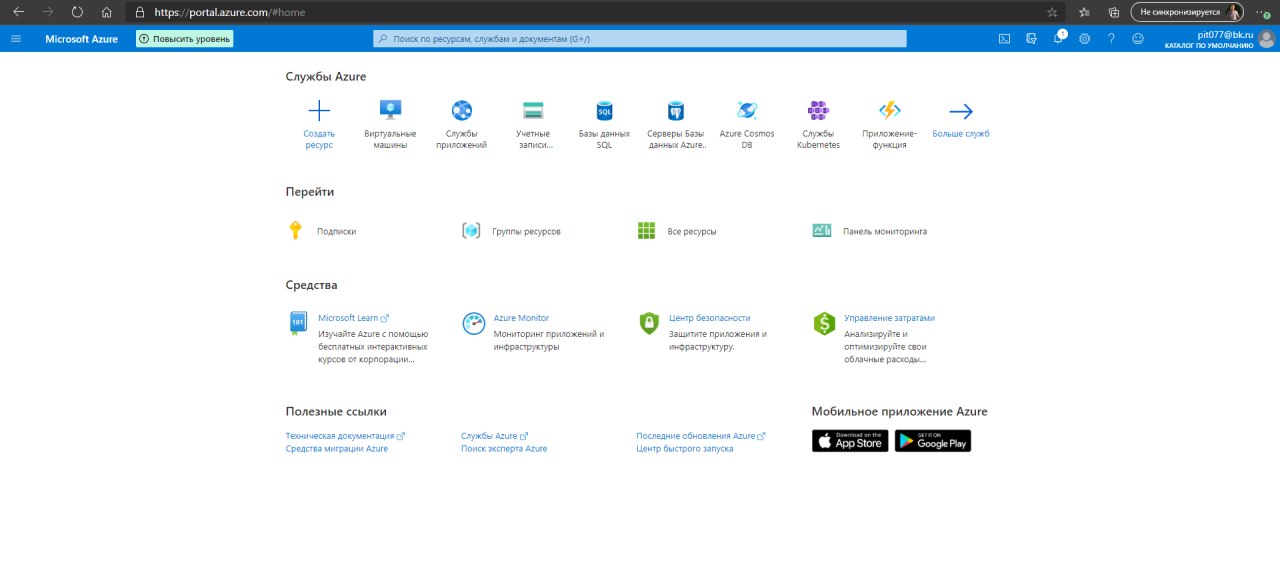Click the Повысить уровень button

point(185,39)
